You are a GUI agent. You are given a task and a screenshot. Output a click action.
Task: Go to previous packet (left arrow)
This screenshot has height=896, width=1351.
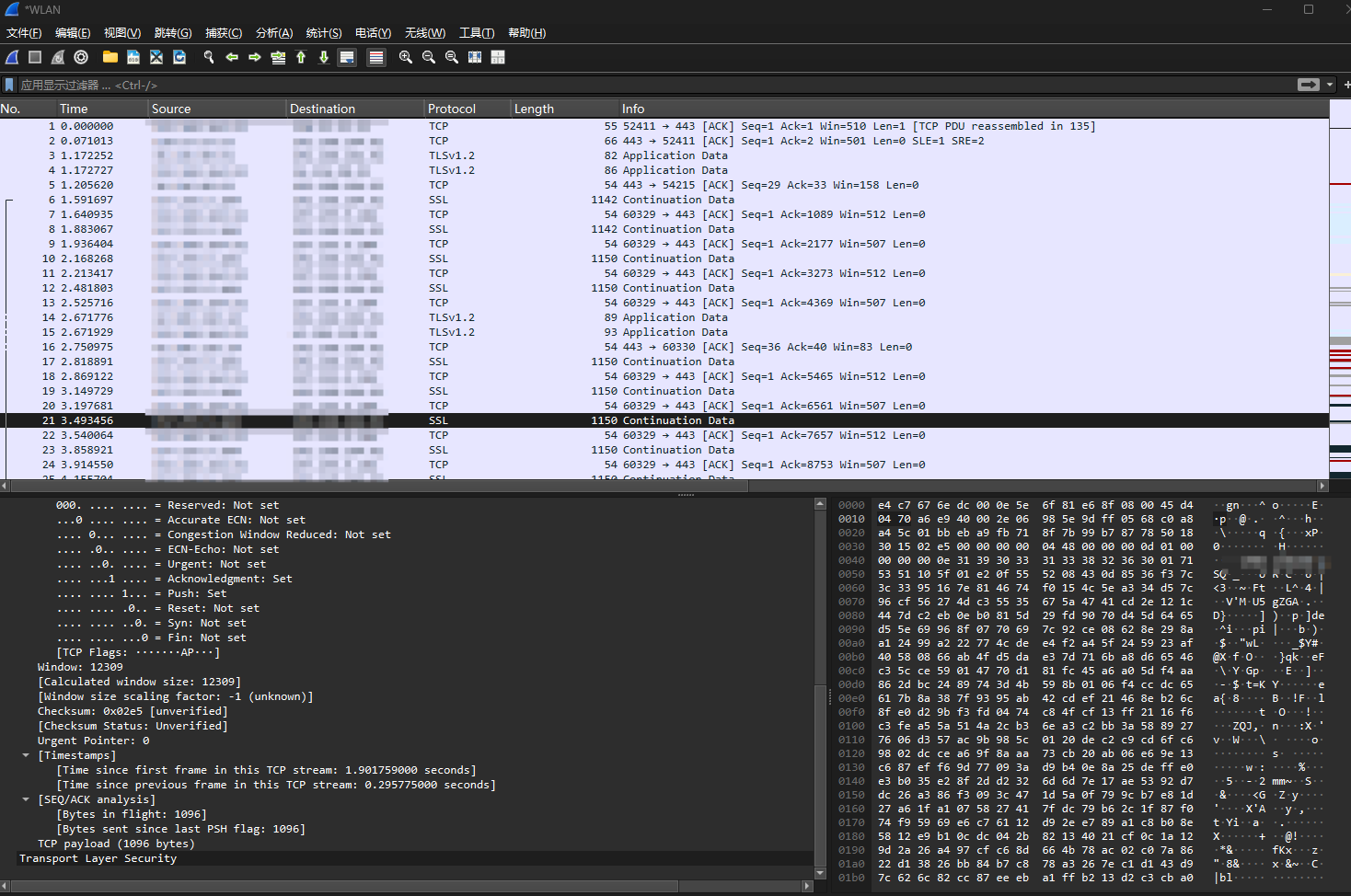tap(232, 57)
